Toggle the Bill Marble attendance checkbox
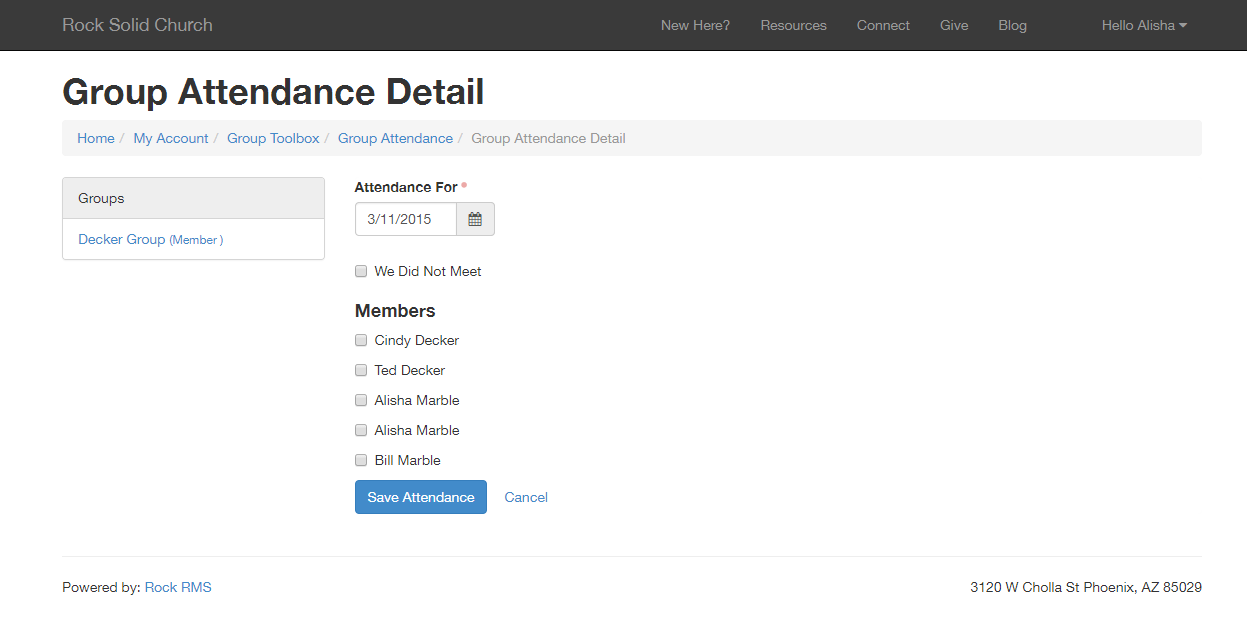 [361, 460]
